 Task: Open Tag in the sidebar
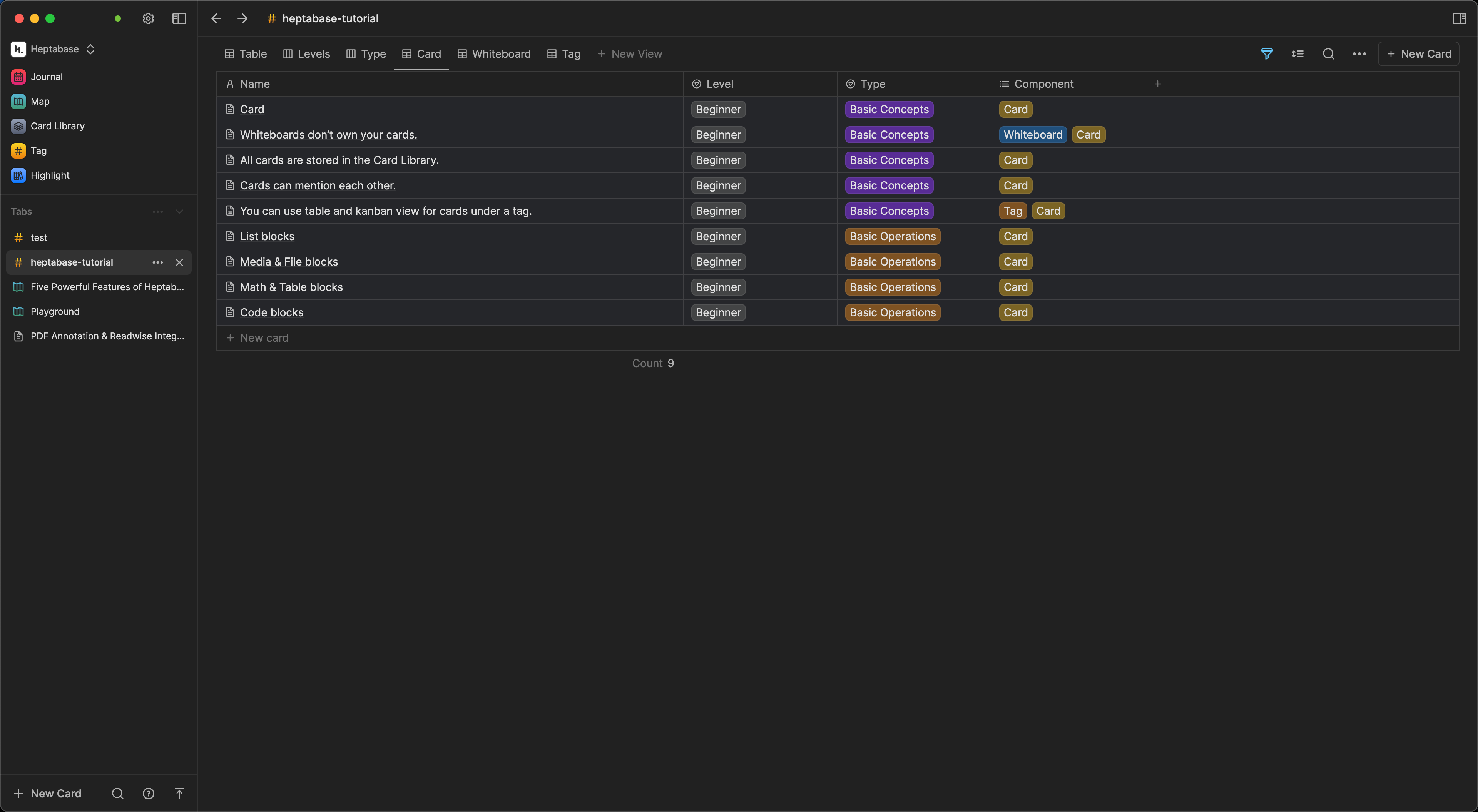point(38,150)
